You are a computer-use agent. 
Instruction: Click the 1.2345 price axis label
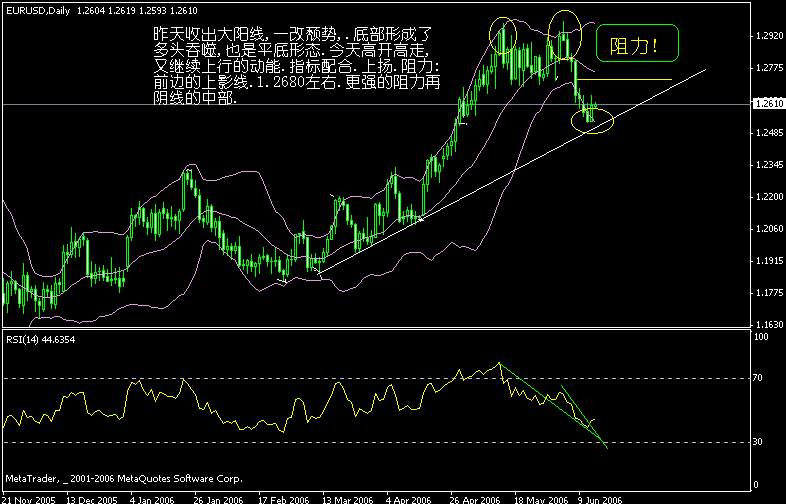tap(768, 165)
